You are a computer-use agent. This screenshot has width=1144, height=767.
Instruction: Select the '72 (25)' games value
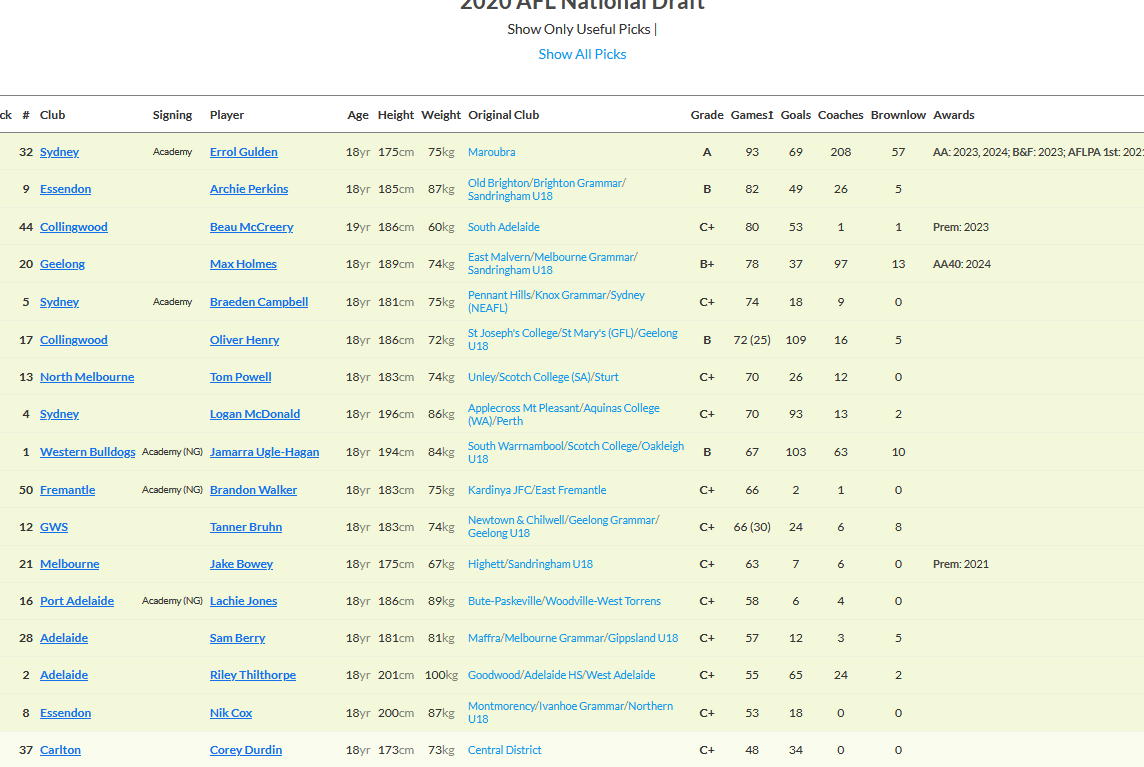(x=751, y=340)
